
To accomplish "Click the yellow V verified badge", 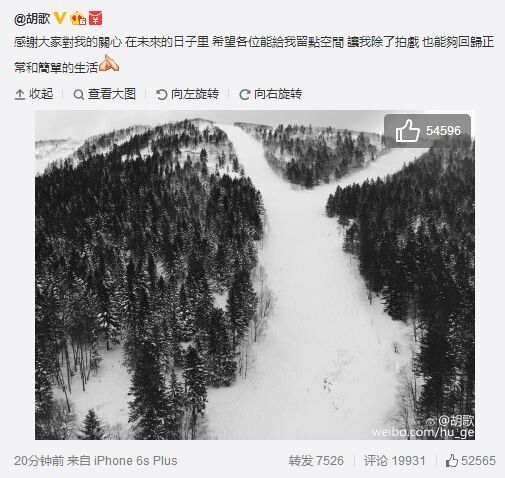I will pos(60,18).
